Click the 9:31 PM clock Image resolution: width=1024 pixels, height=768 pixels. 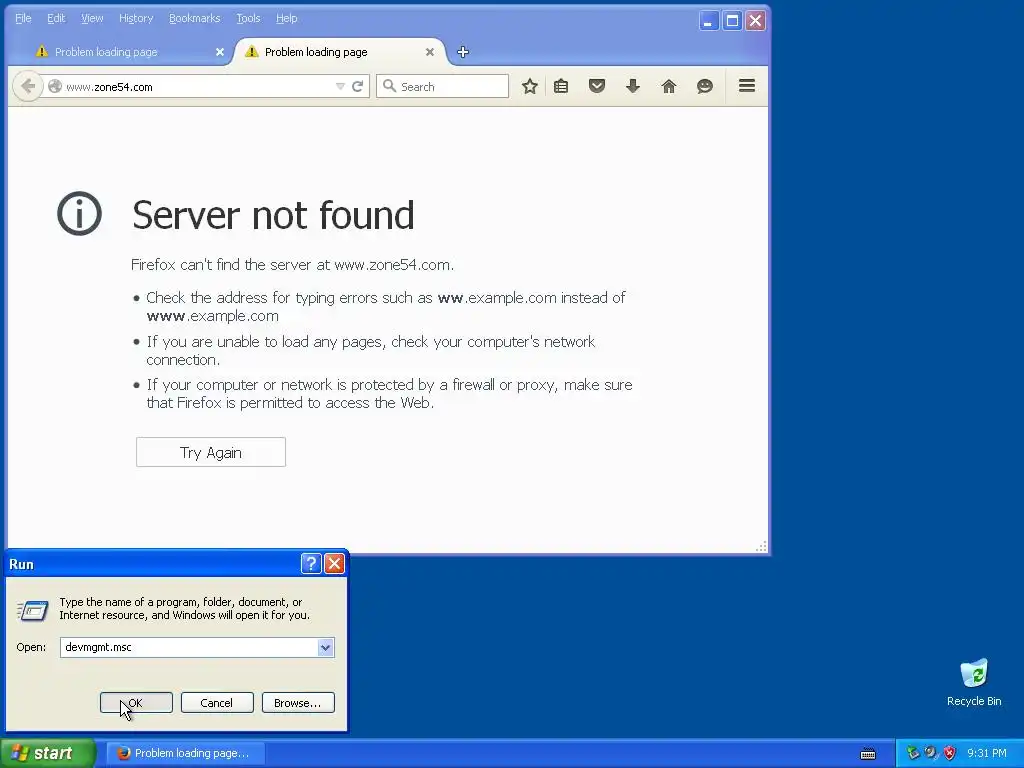(987, 753)
